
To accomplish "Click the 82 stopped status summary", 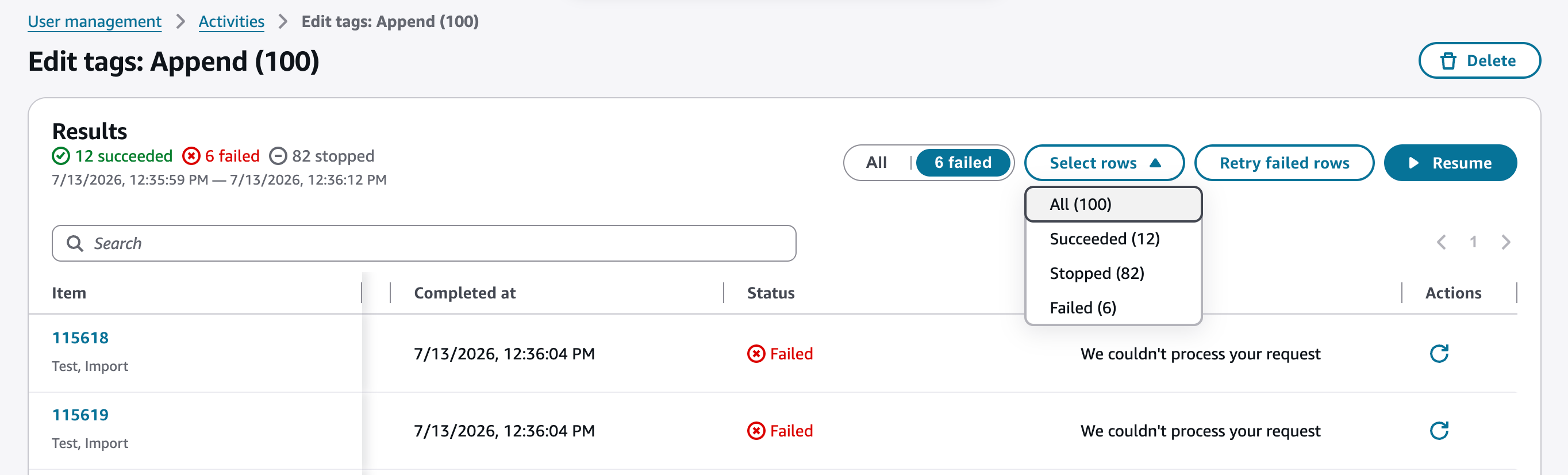I will 321,156.
